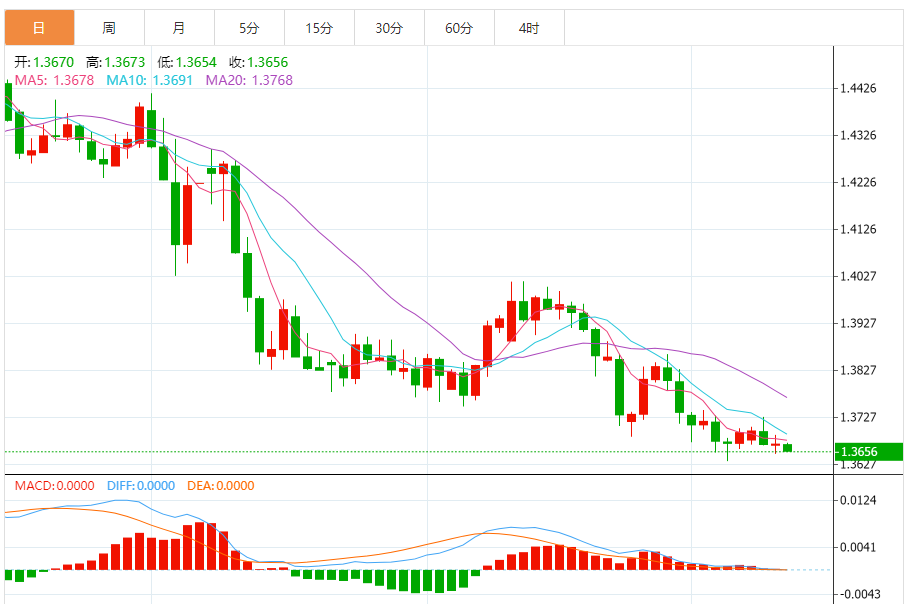Open the 5分 interval tab

(x=249, y=28)
